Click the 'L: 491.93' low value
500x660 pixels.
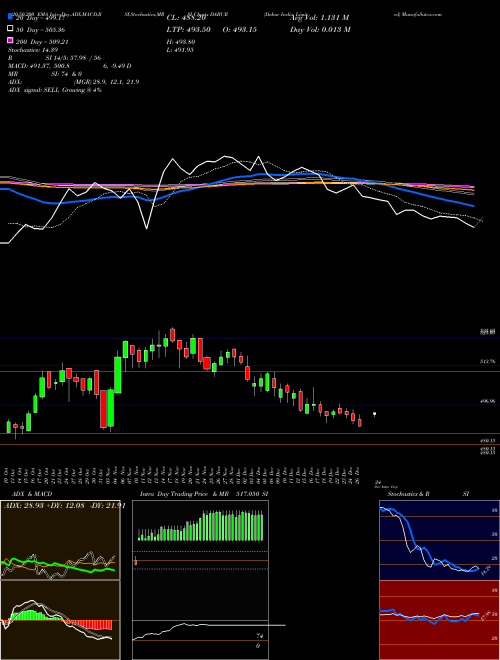[x=180, y=50]
